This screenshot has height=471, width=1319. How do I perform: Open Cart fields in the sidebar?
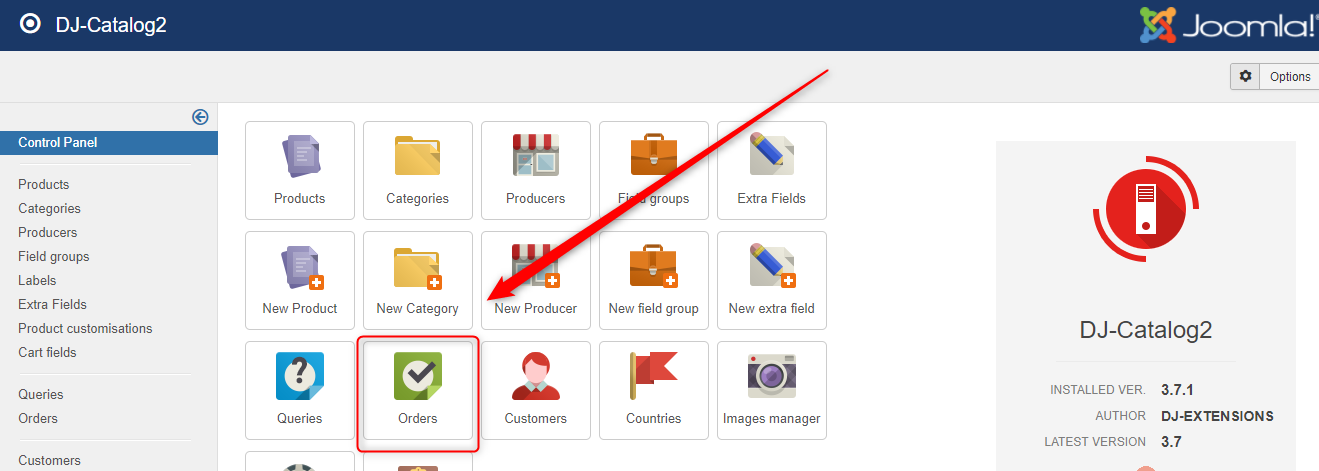(47, 352)
